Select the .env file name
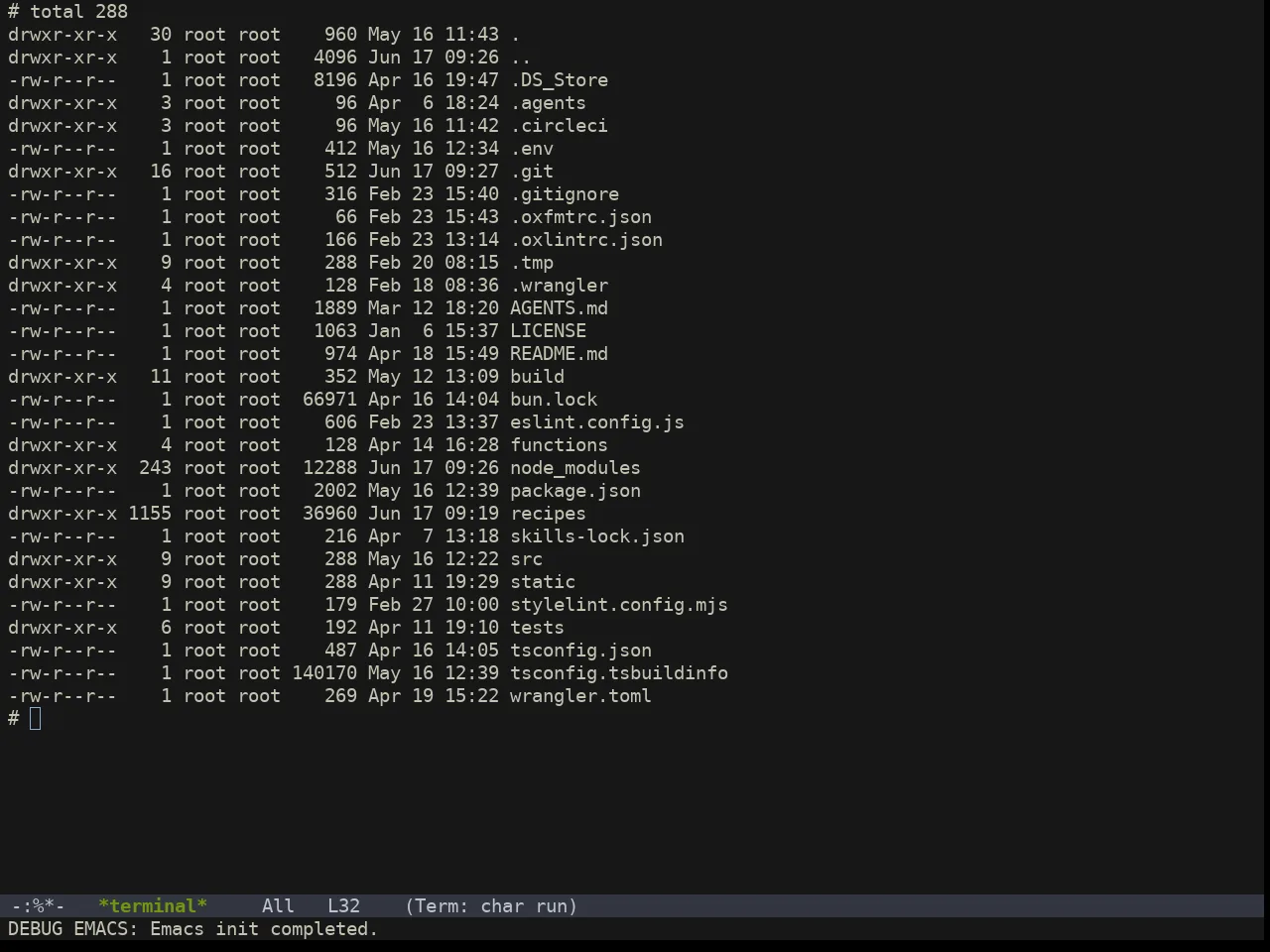1270x952 pixels. (x=532, y=149)
